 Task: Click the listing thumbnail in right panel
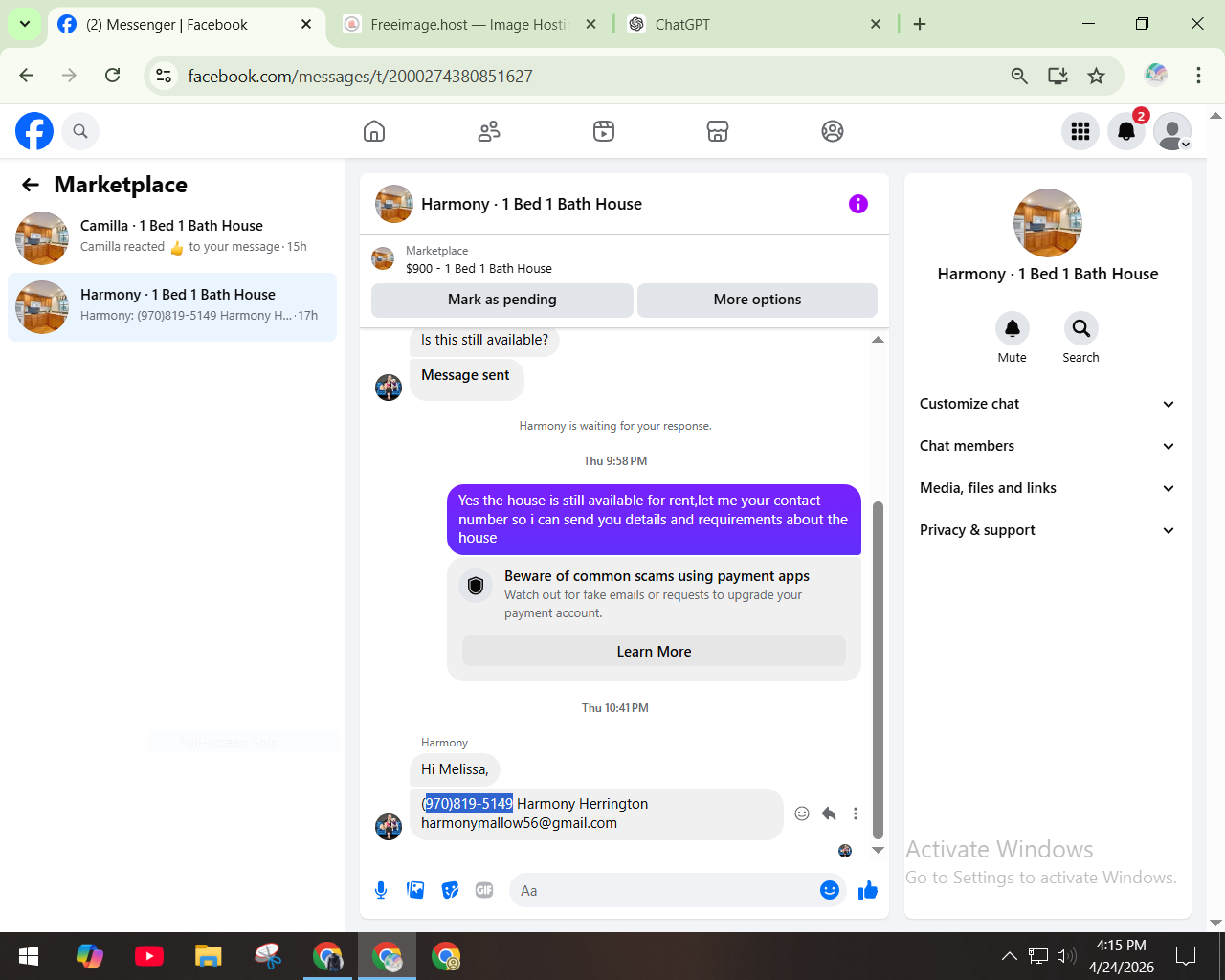[x=1048, y=223]
